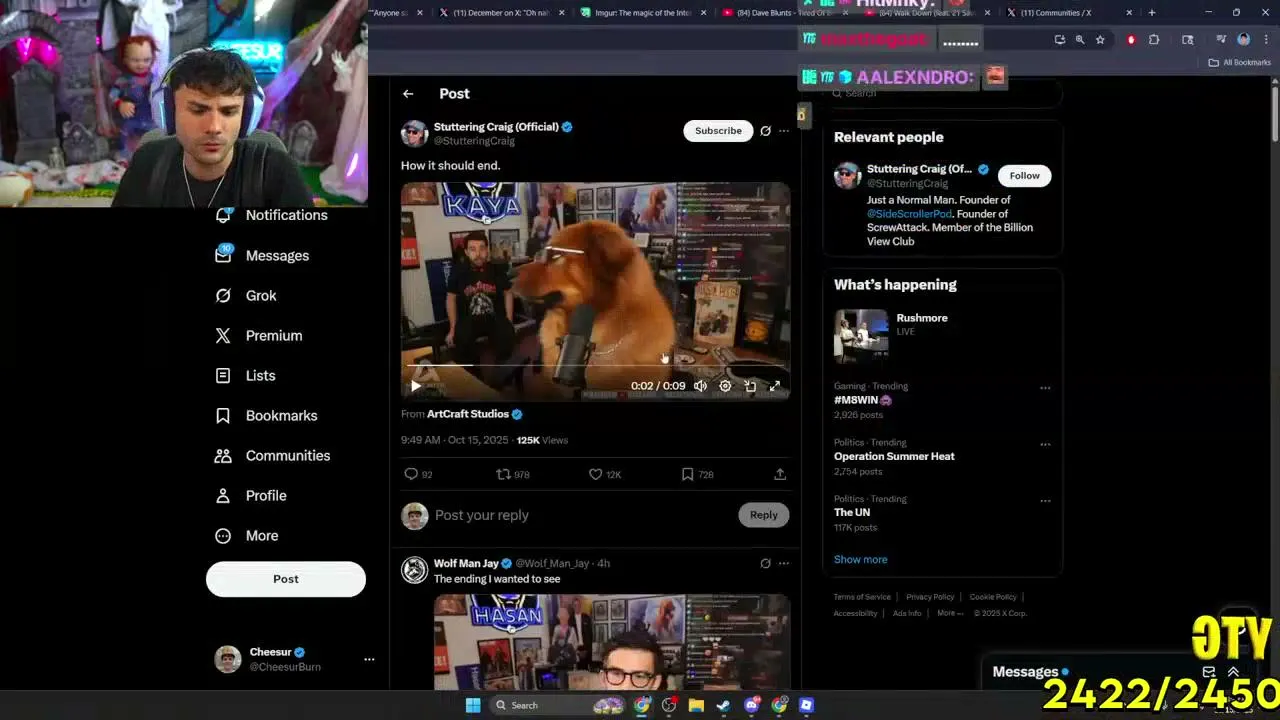Open Terms of Service link
This screenshot has height=720, width=1280.
pos(862,597)
